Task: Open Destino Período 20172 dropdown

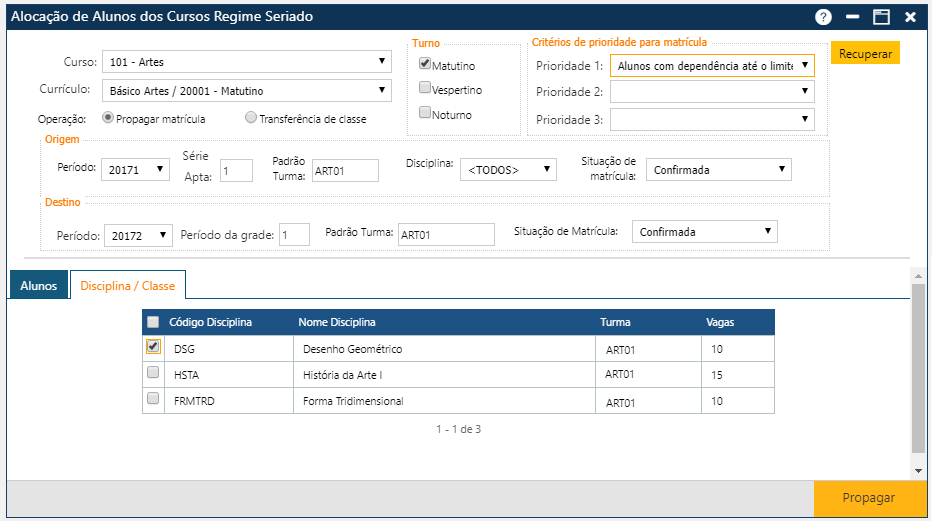Action: coord(138,236)
